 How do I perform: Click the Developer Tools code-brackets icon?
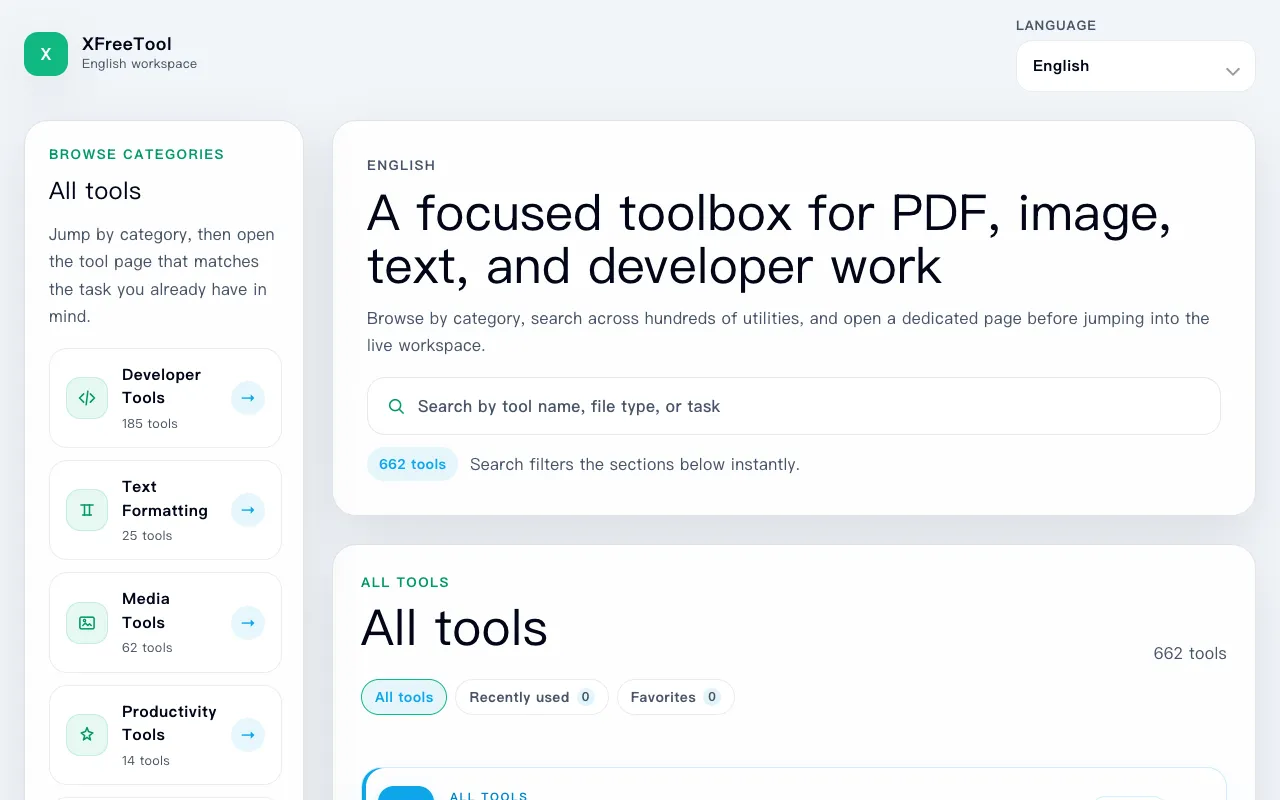[x=87, y=398]
